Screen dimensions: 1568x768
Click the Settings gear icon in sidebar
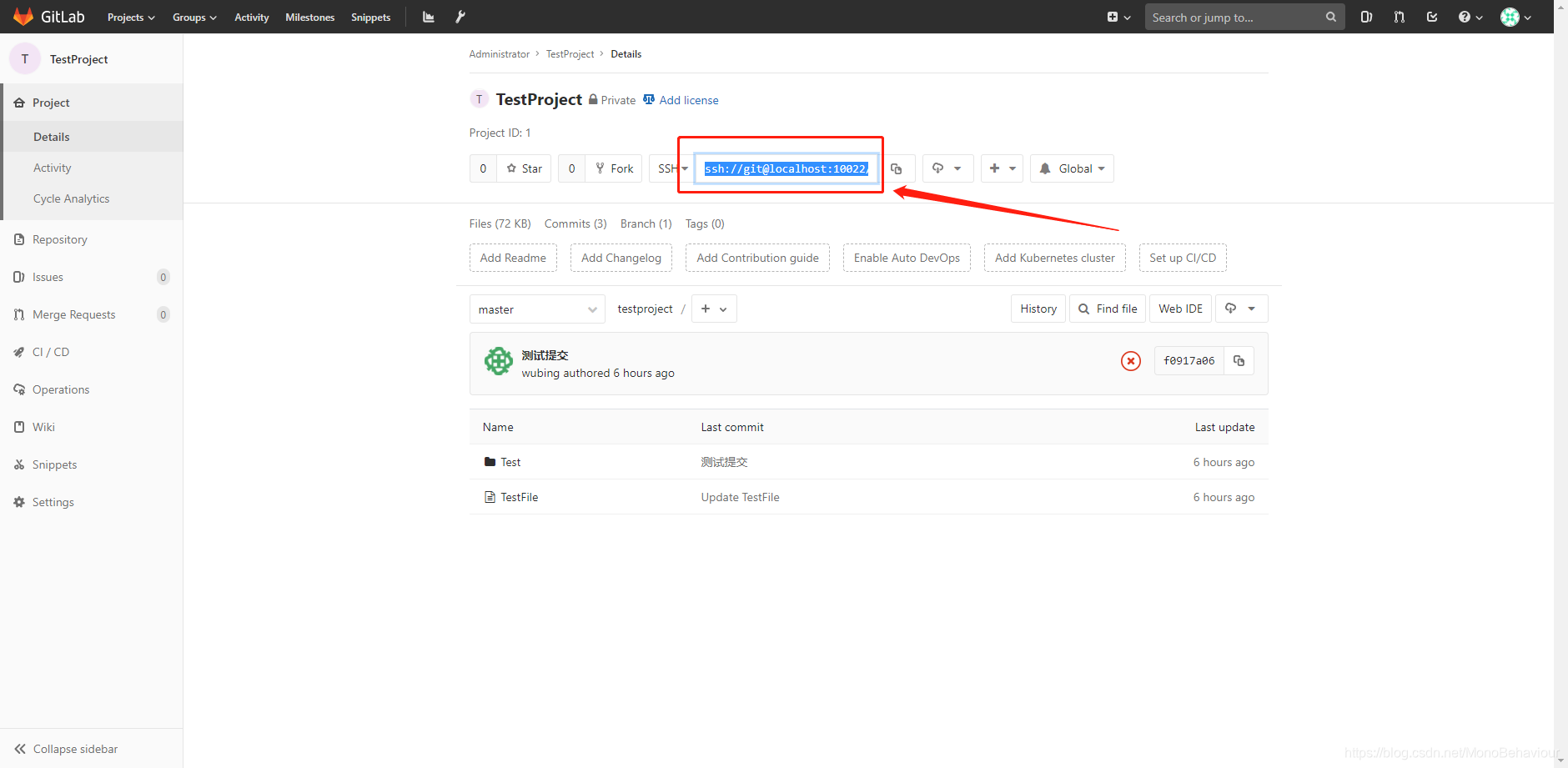(19, 502)
